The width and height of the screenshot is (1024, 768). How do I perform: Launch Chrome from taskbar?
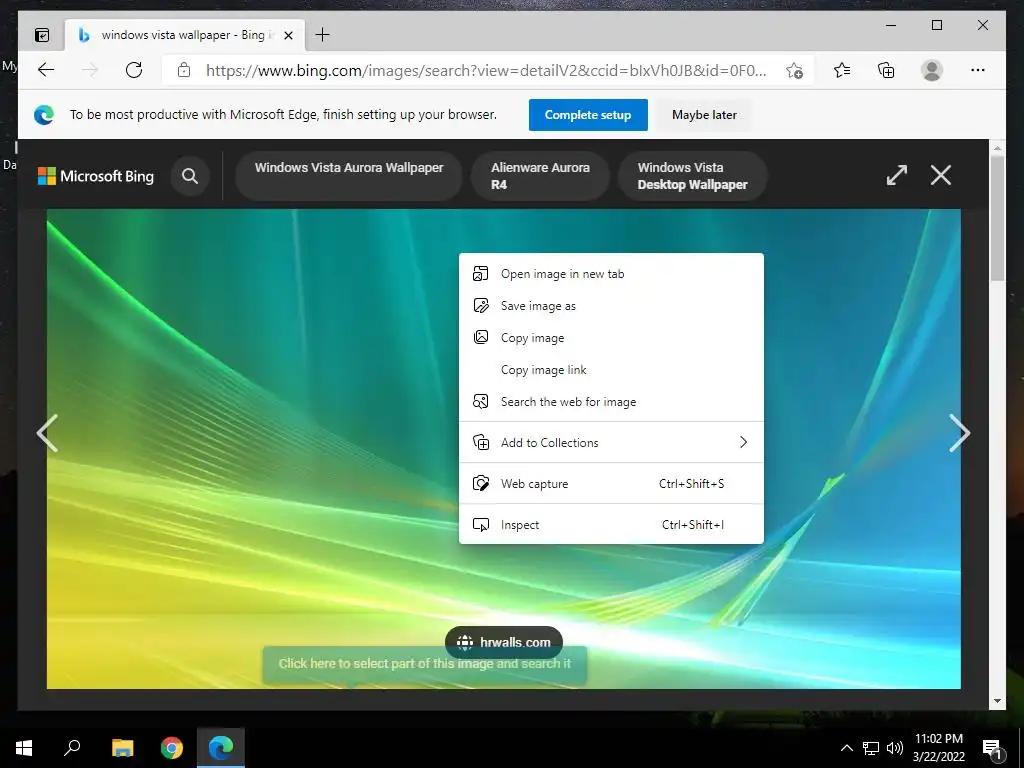(172, 748)
